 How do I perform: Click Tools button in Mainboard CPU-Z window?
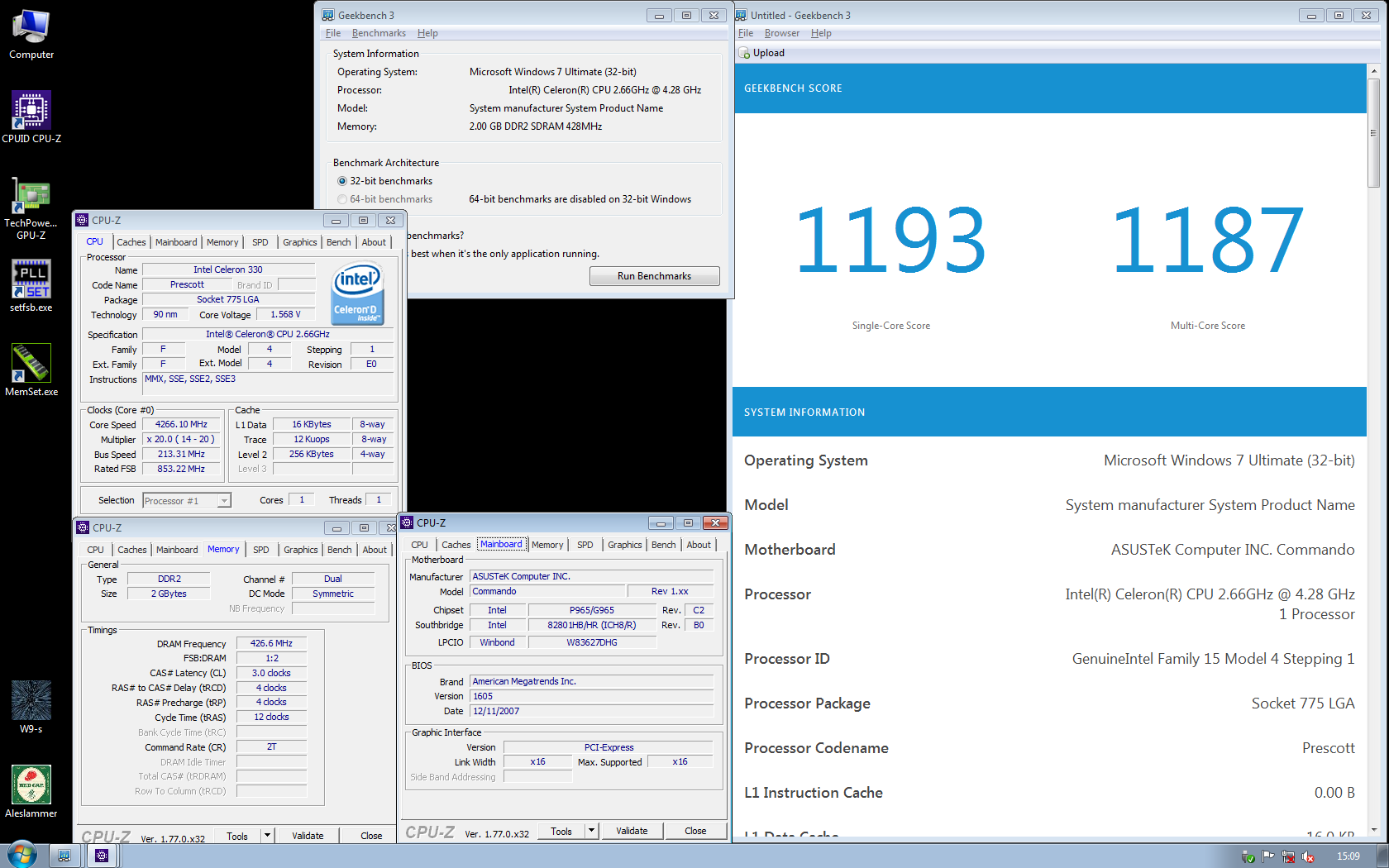point(561,831)
